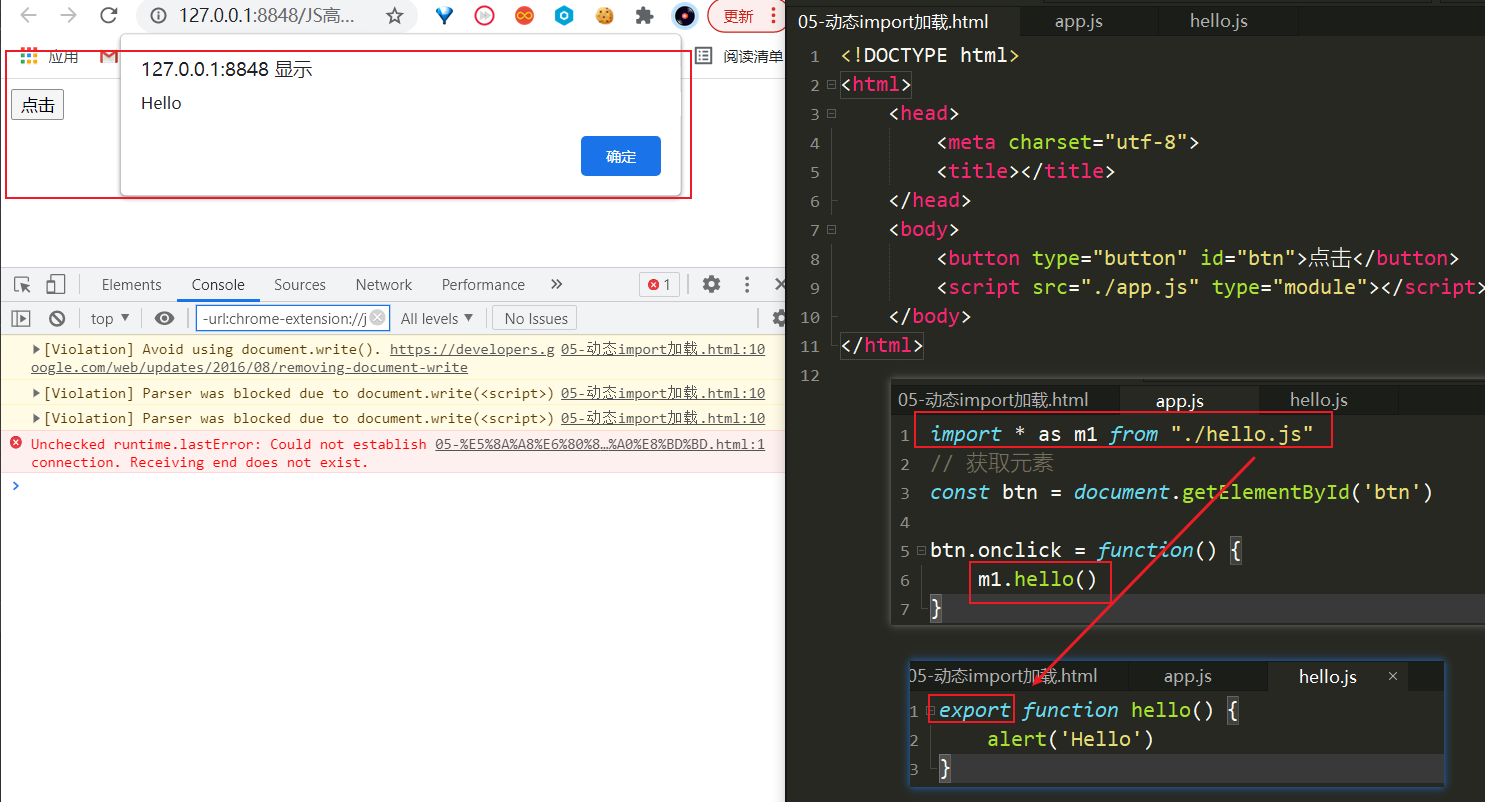This screenshot has width=1485, height=802.
Task: Click the red error icon beside Unchecked runtime.lastError
Action: (16, 443)
